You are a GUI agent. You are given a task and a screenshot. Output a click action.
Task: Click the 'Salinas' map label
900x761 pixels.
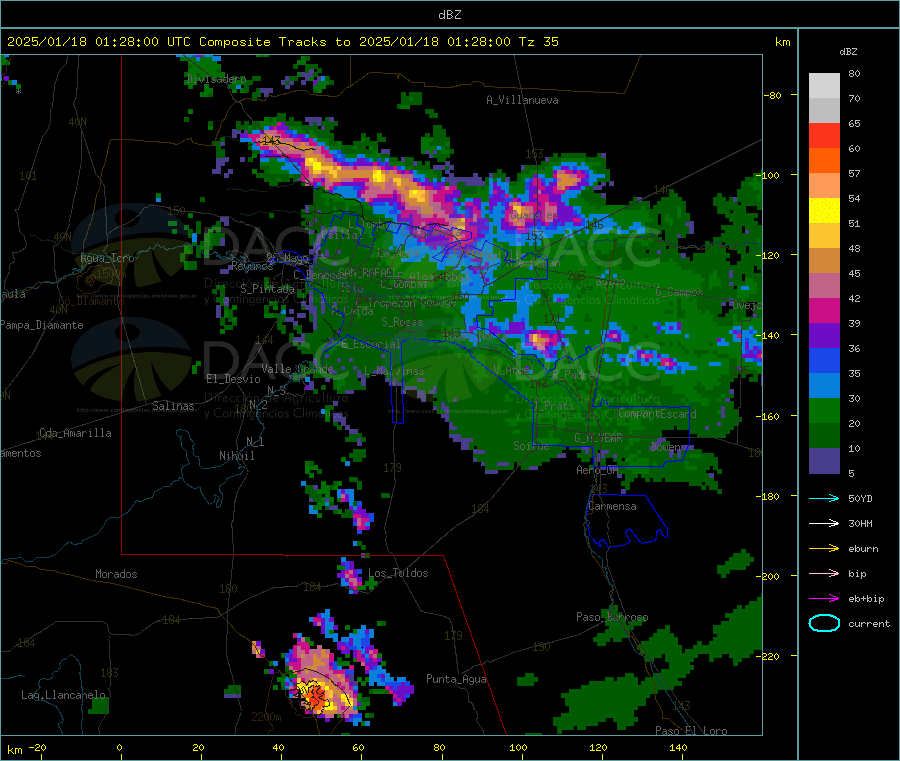(173, 406)
